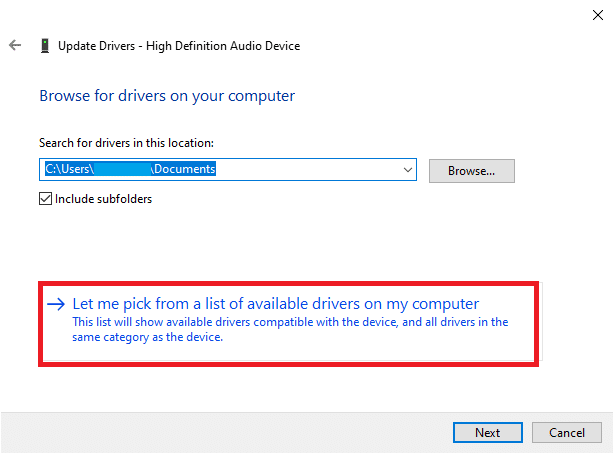Expand the driver location dropdown arrow
Viewport: 614px width, 454px height.
click(x=407, y=170)
